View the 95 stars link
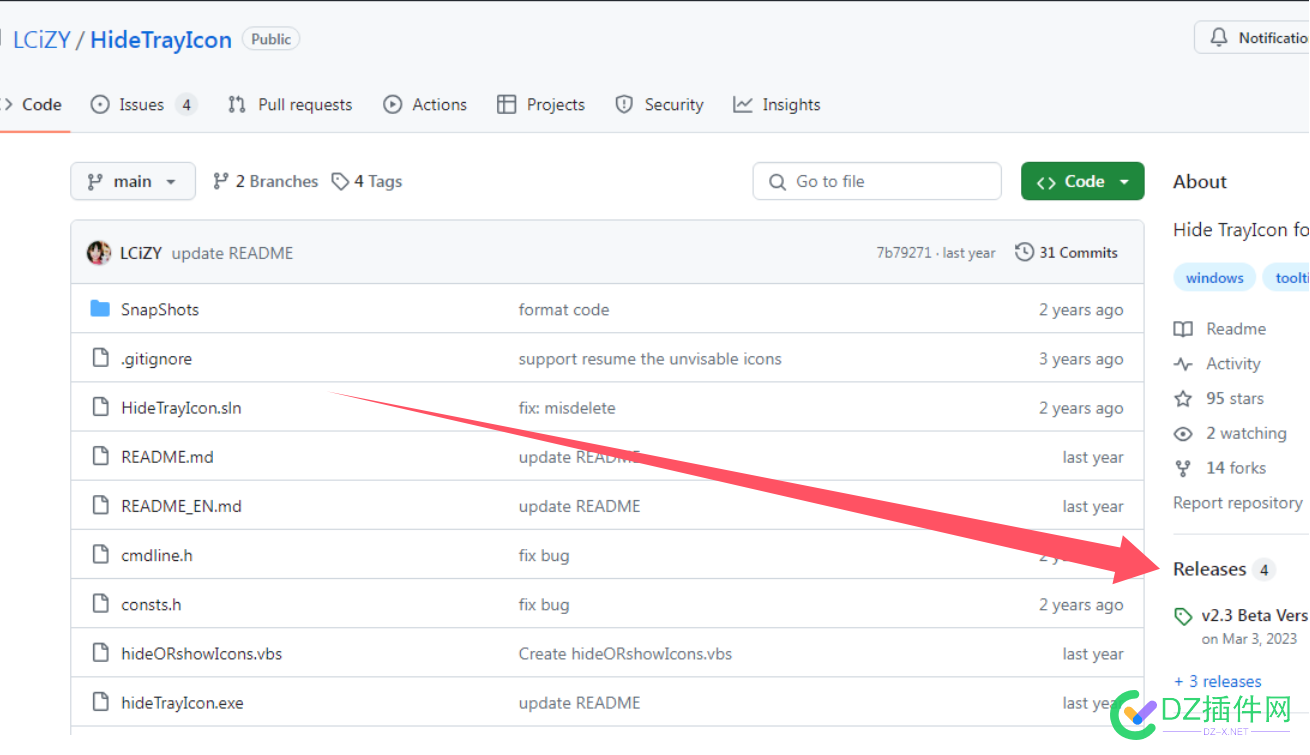The height and width of the screenshot is (755, 1310). (1235, 398)
